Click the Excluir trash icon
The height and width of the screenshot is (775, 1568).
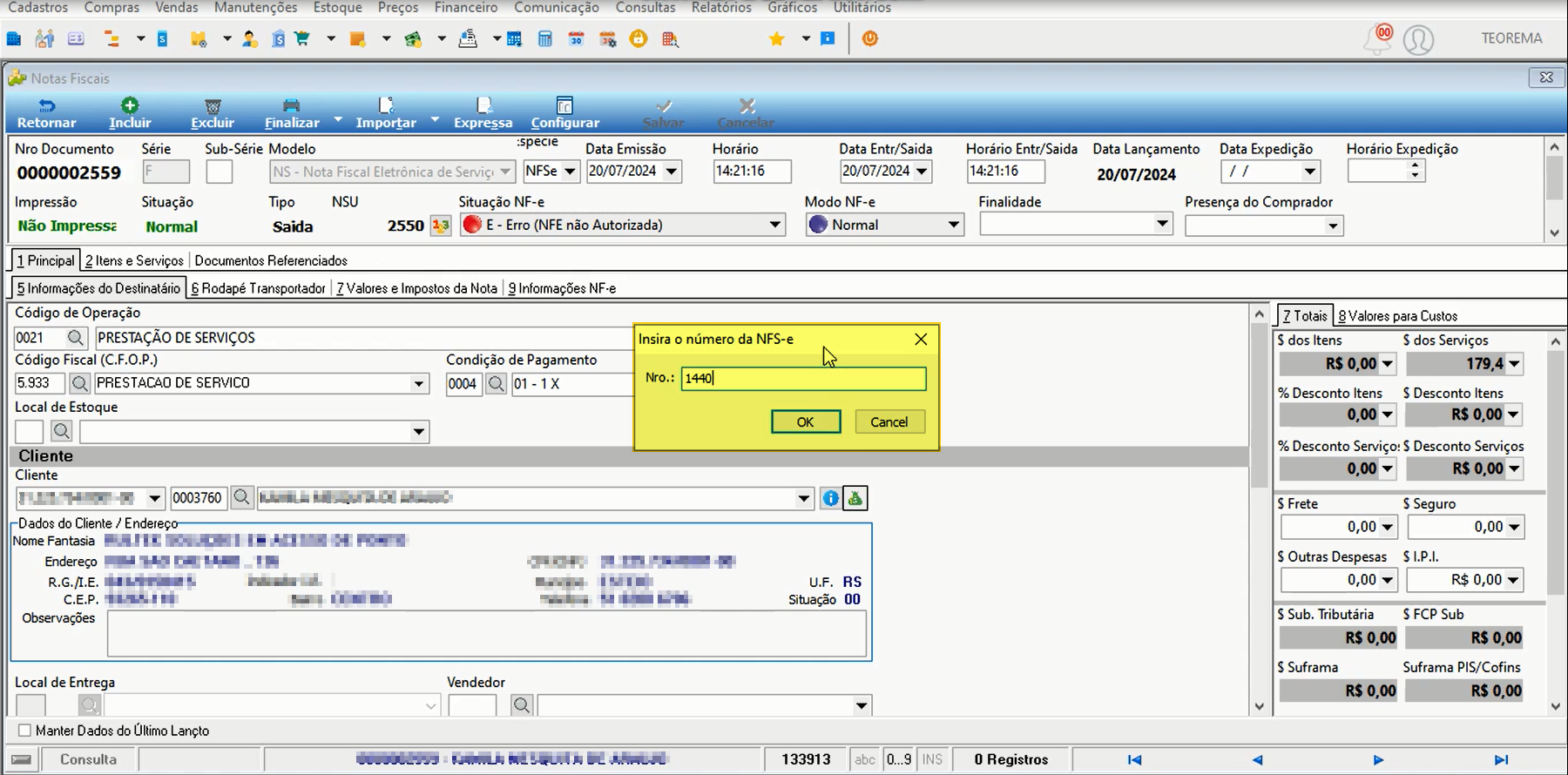coord(213,106)
